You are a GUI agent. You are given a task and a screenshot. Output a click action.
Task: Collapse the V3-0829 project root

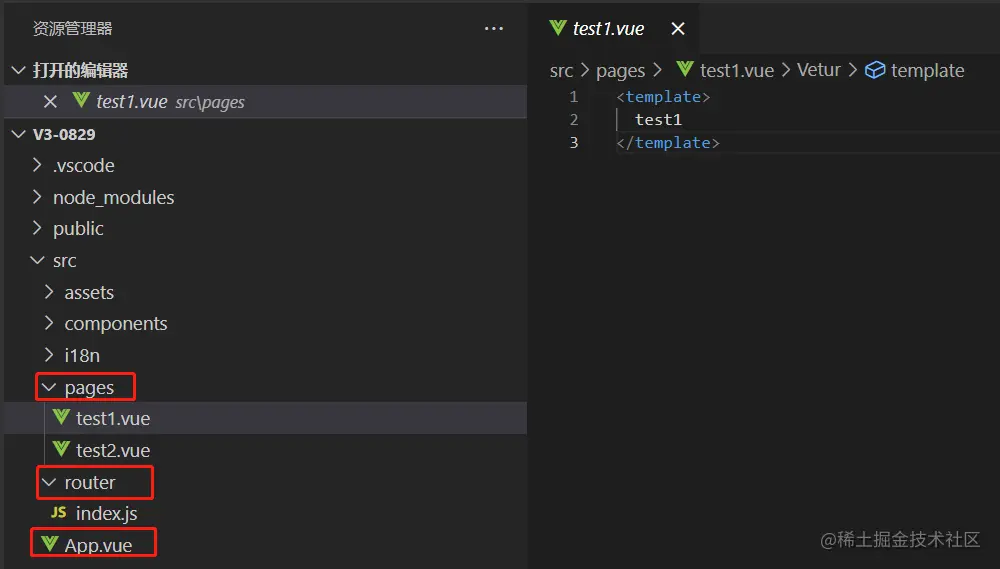click(18, 134)
